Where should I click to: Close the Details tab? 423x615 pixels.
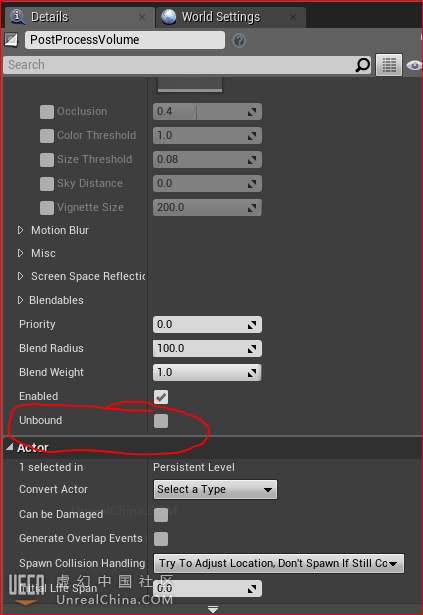coord(142,17)
